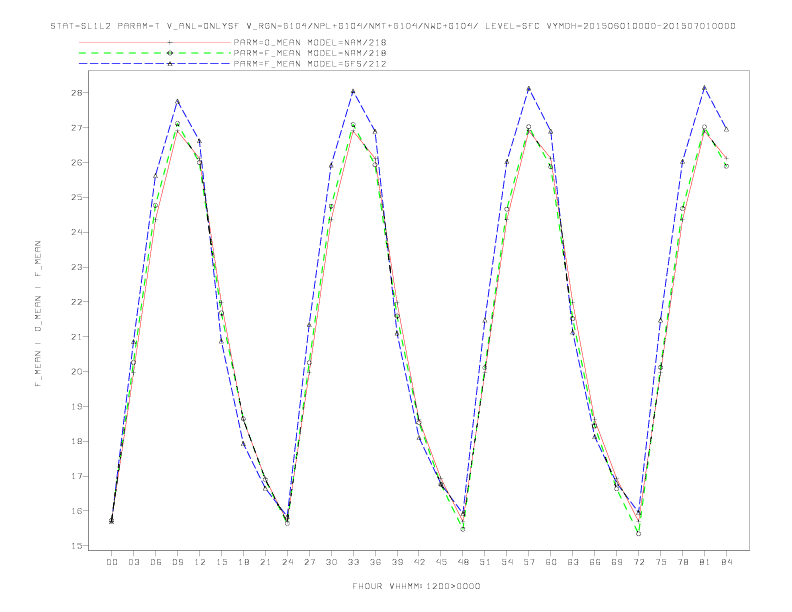Click y-axis tick value 16
This screenshot has height=612, width=792.
click(78, 511)
